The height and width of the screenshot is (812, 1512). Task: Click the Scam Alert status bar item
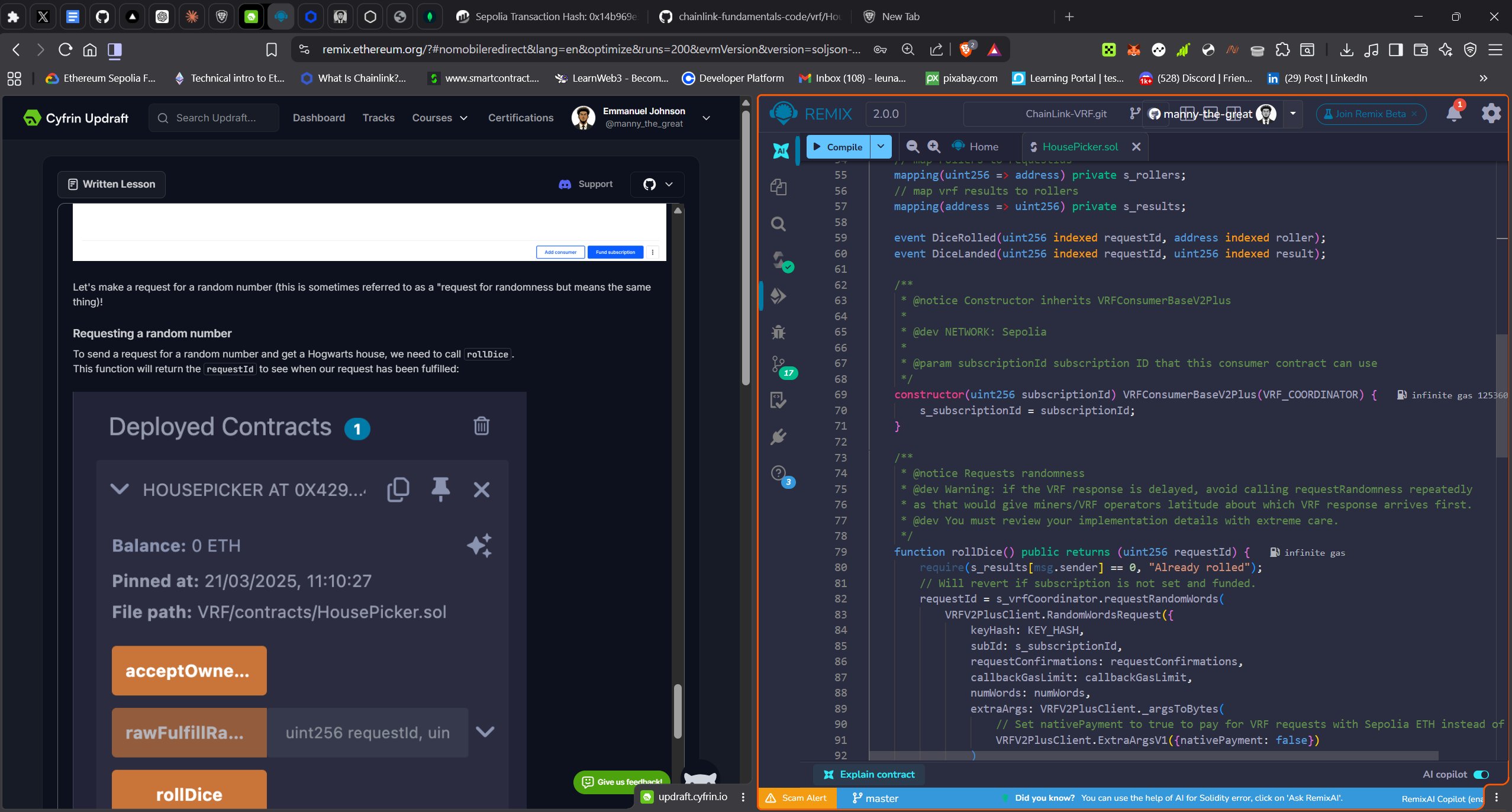click(797, 798)
